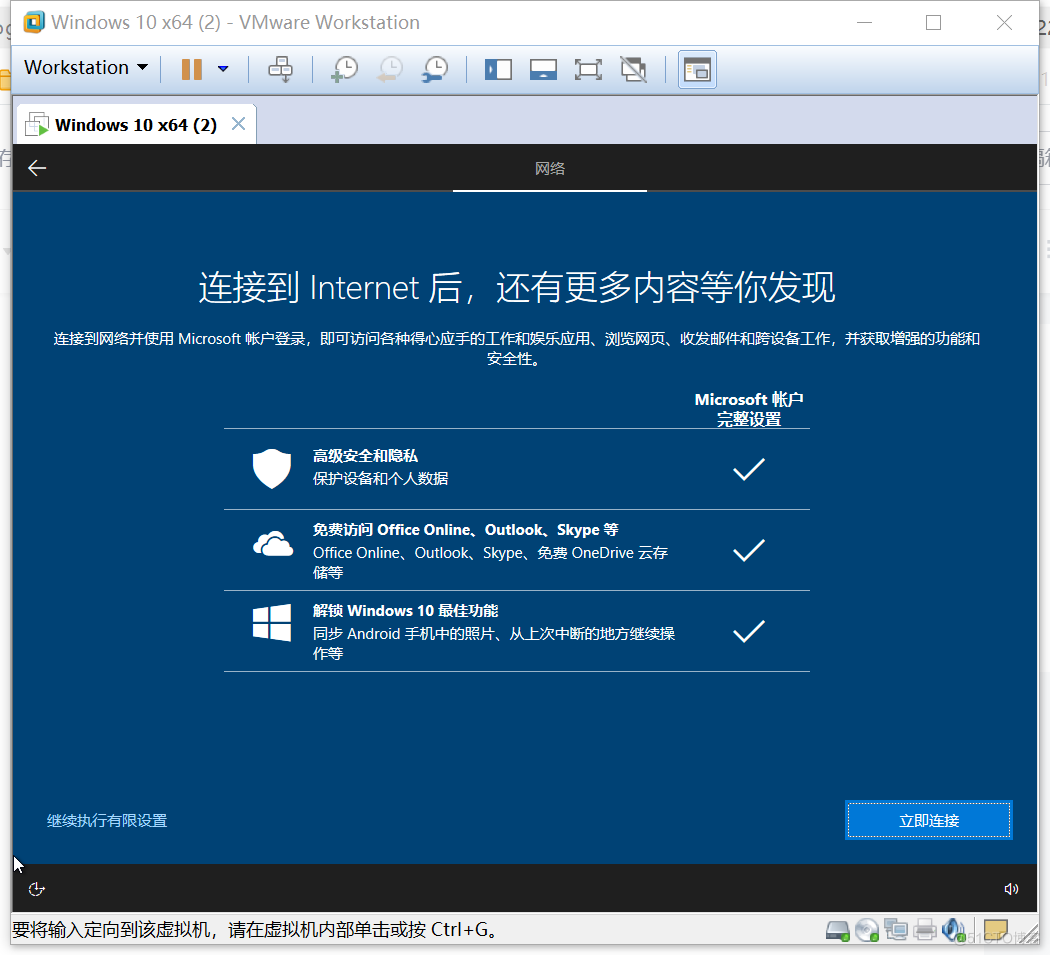This screenshot has height=955, width=1050.
Task: Enter full screen mode
Action: 588,69
